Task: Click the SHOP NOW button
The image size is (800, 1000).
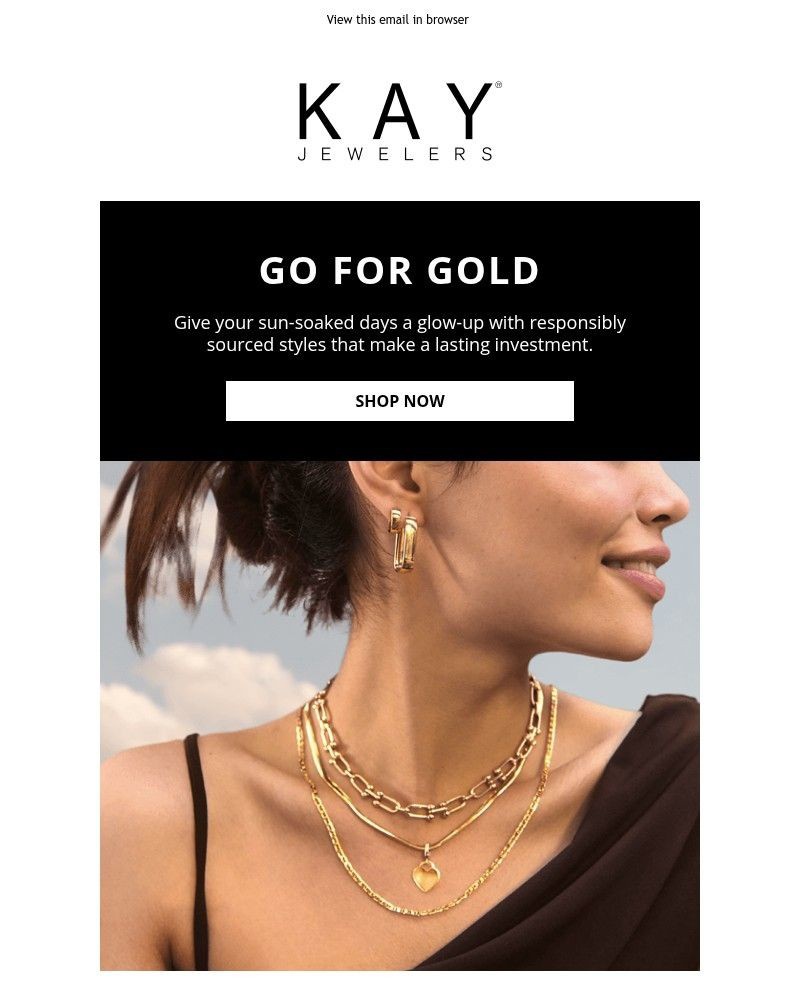Action: click(x=400, y=401)
